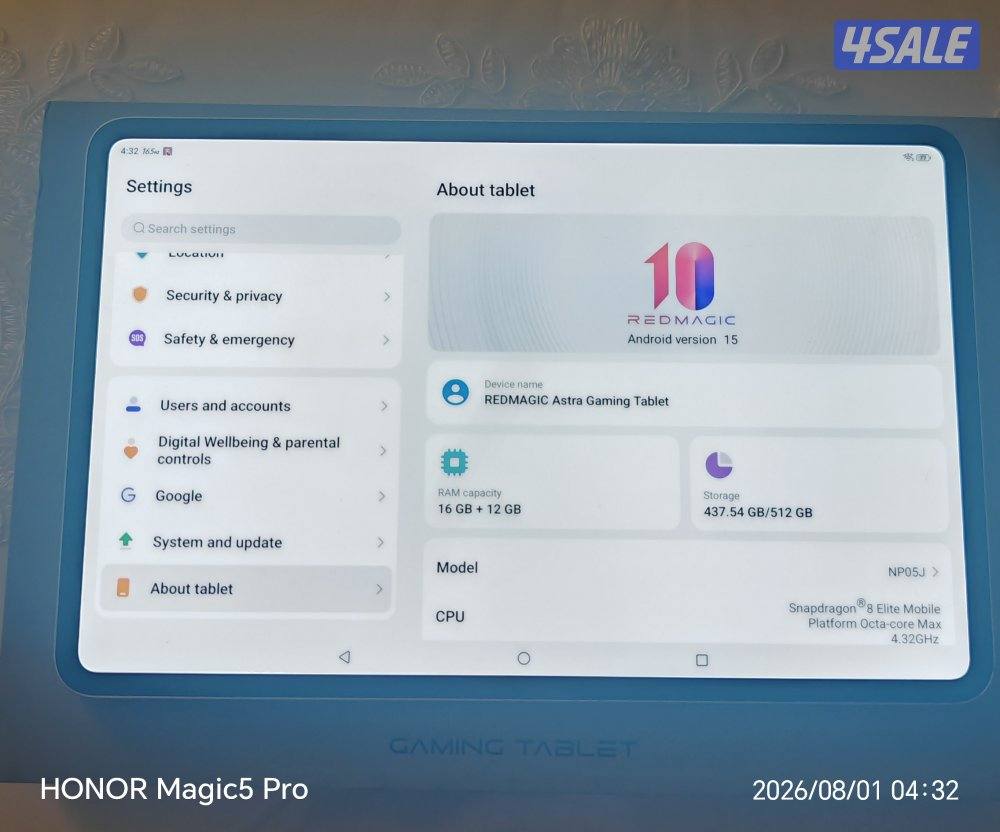The image size is (1000, 832).
Task: Tap the 4:32 status bar clock
Action: 129,151
